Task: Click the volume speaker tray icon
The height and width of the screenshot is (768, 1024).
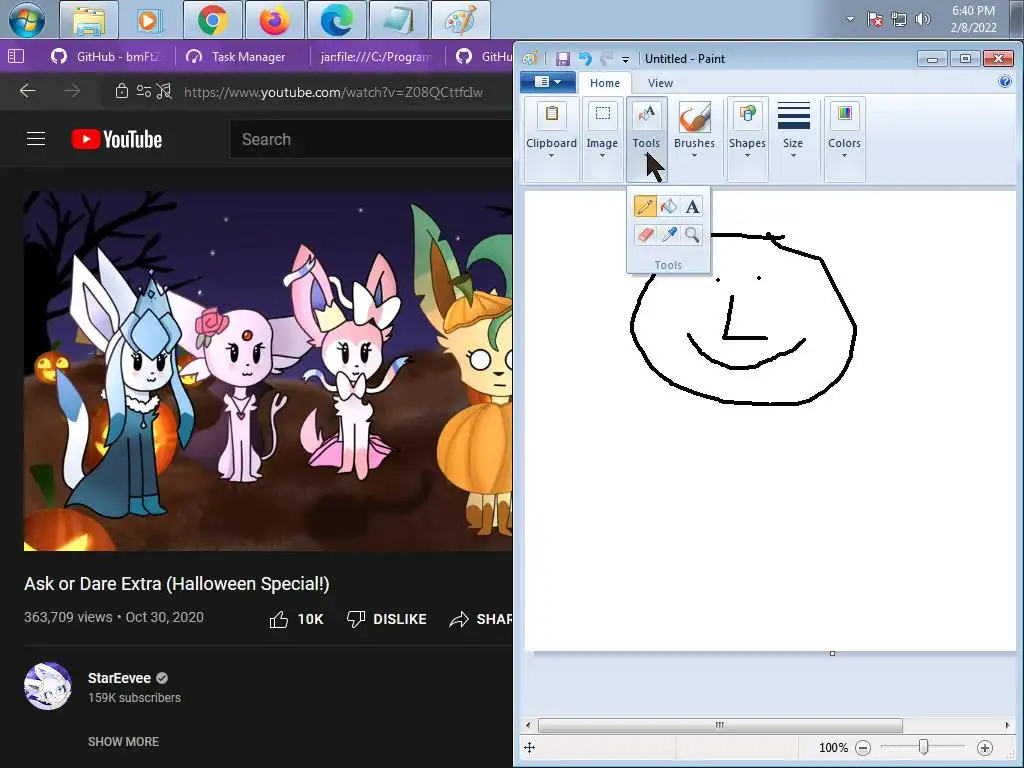Action: [x=922, y=20]
